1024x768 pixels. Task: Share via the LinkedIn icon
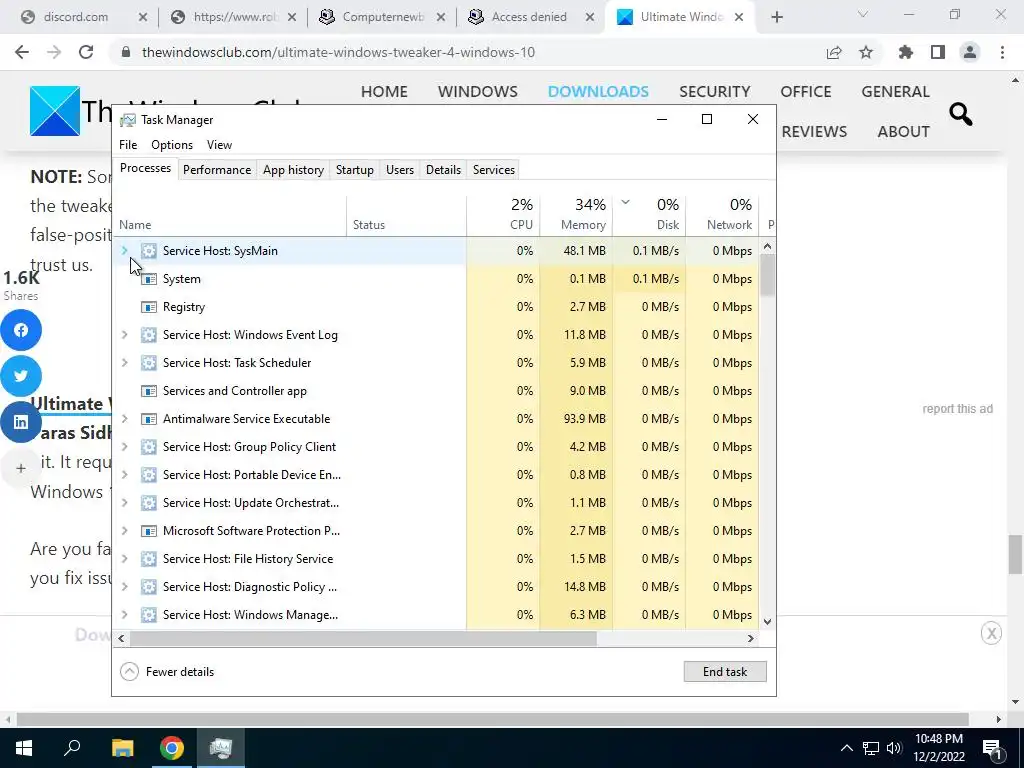tap(21, 422)
